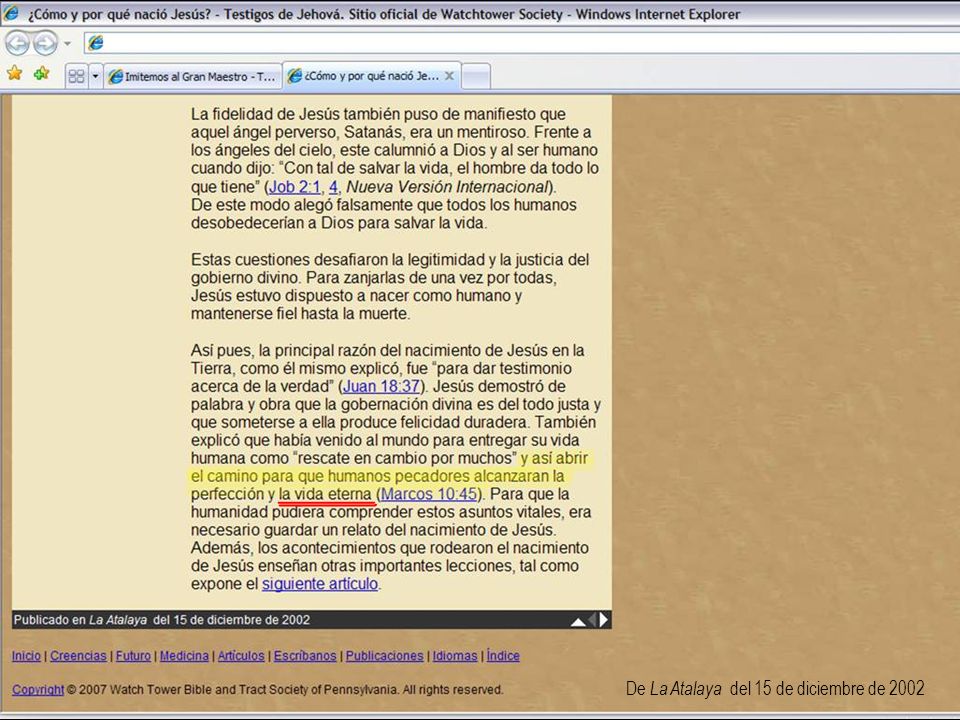Click the text 'Publicado en La Atalaya del 15 de diciembre de 2002'
This screenshot has height=720, width=960.
pyautogui.click(x=162, y=620)
